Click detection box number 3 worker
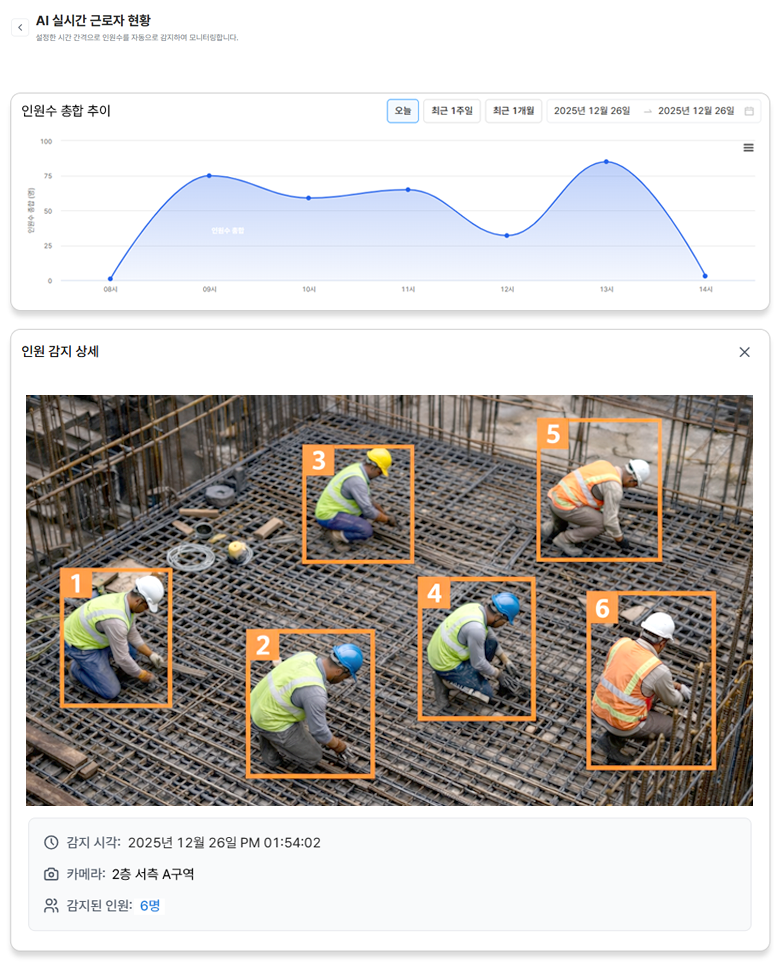The height and width of the screenshot is (980, 780). click(358, 504)
